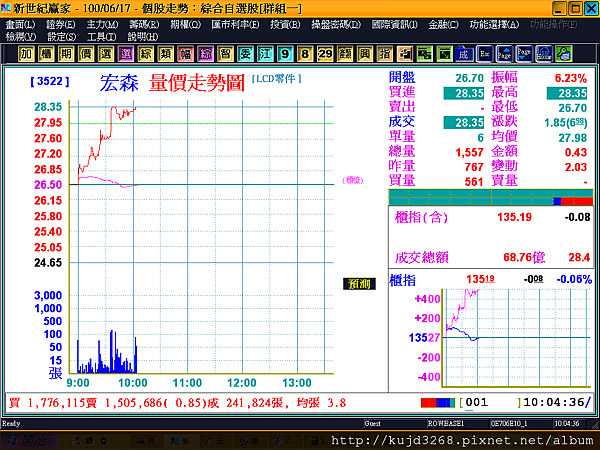Click the orange overlapping windows icon

(x=404, y=54)
